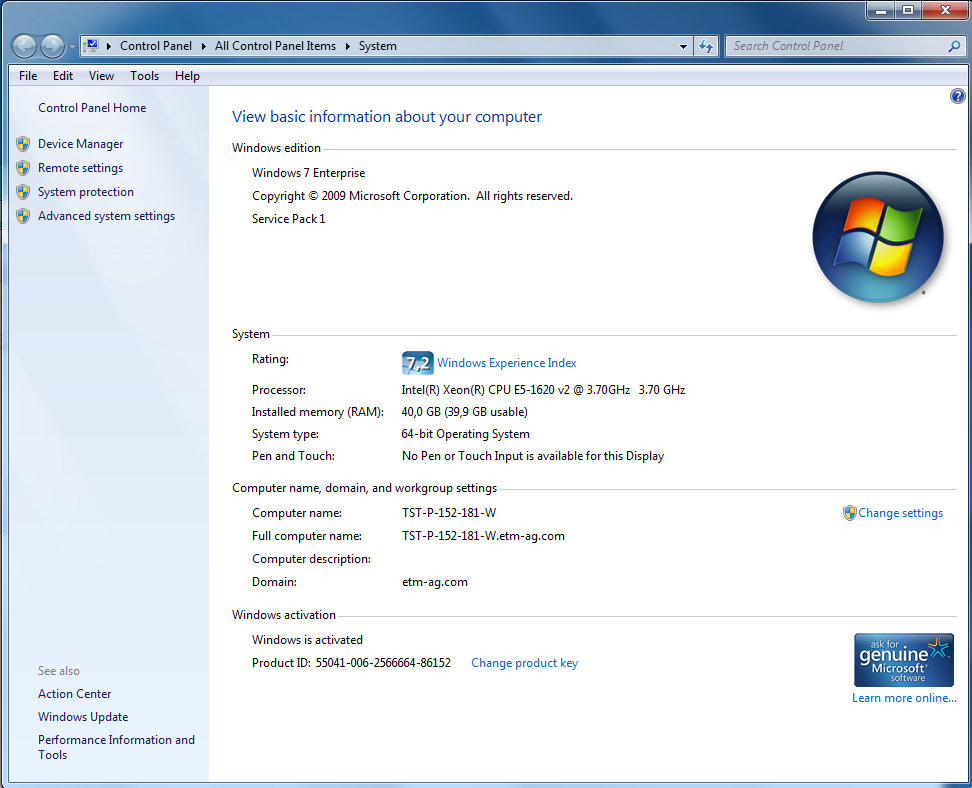The width and height of the screenshot is (972, 788).
Task: Open the address bar history dropdown arrow
Action: coord(683,46)
